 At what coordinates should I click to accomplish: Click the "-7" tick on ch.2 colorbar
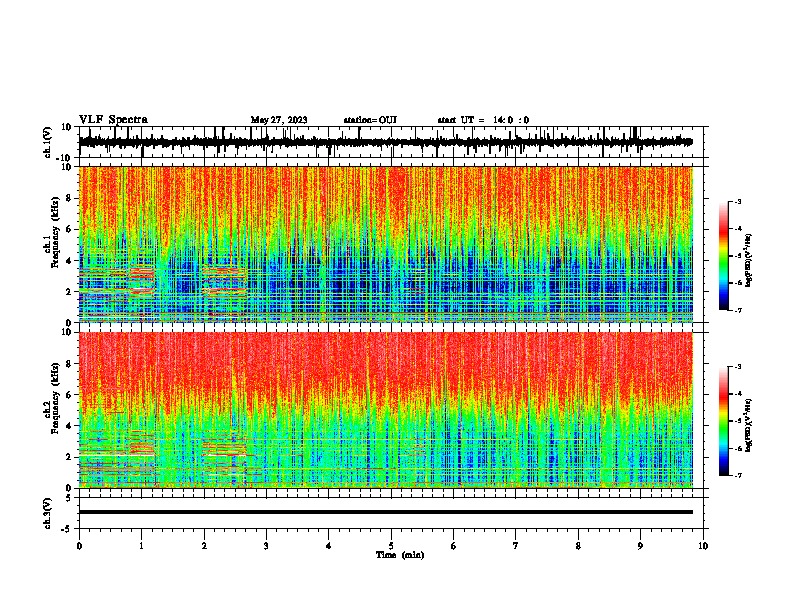coord(738,476)
